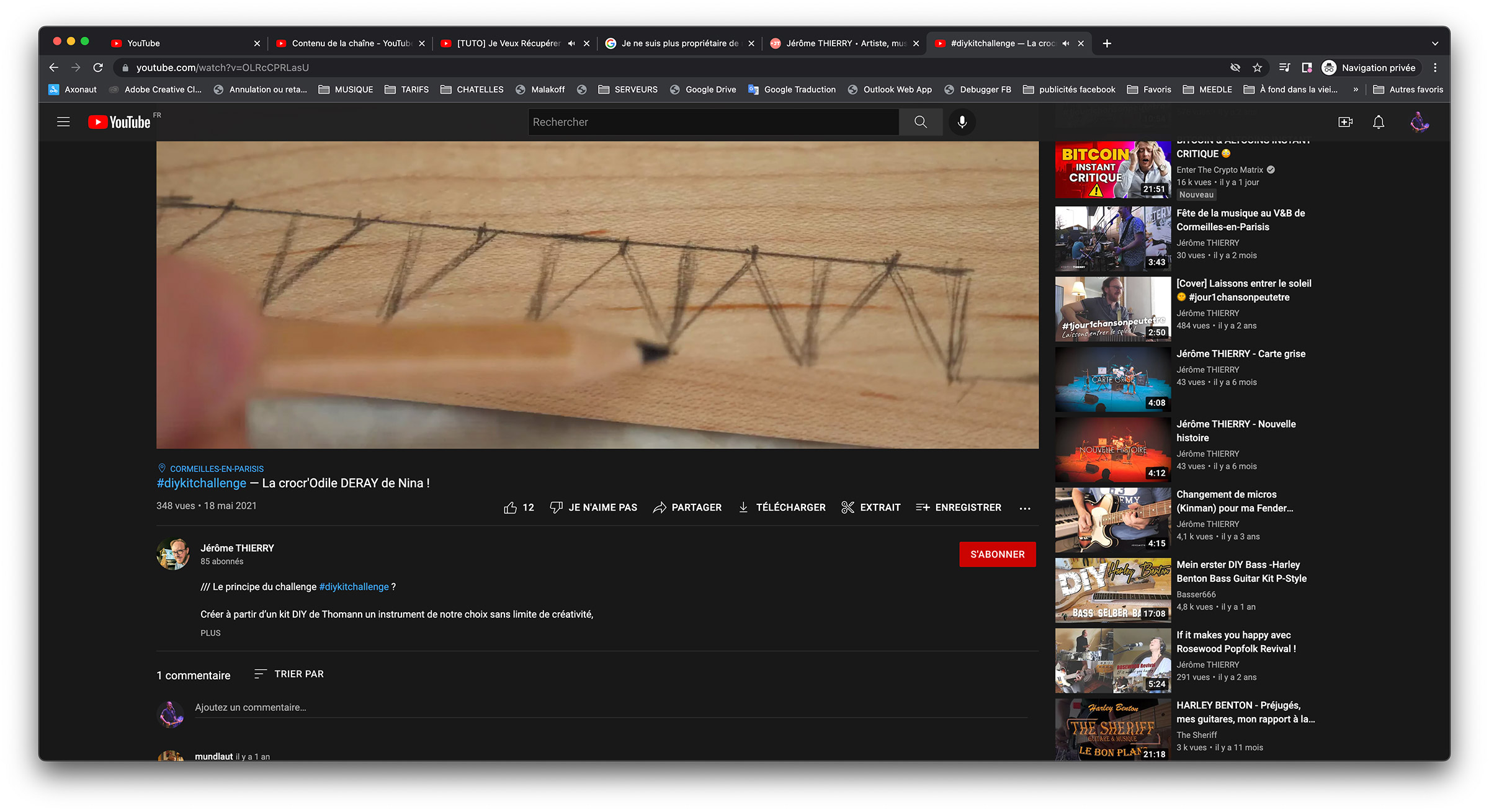Click the Navigation privée profile chip
Image resolution: width=1489 pixels, height=812 pixels.
pyautogui.click(x=1370, y=68)
